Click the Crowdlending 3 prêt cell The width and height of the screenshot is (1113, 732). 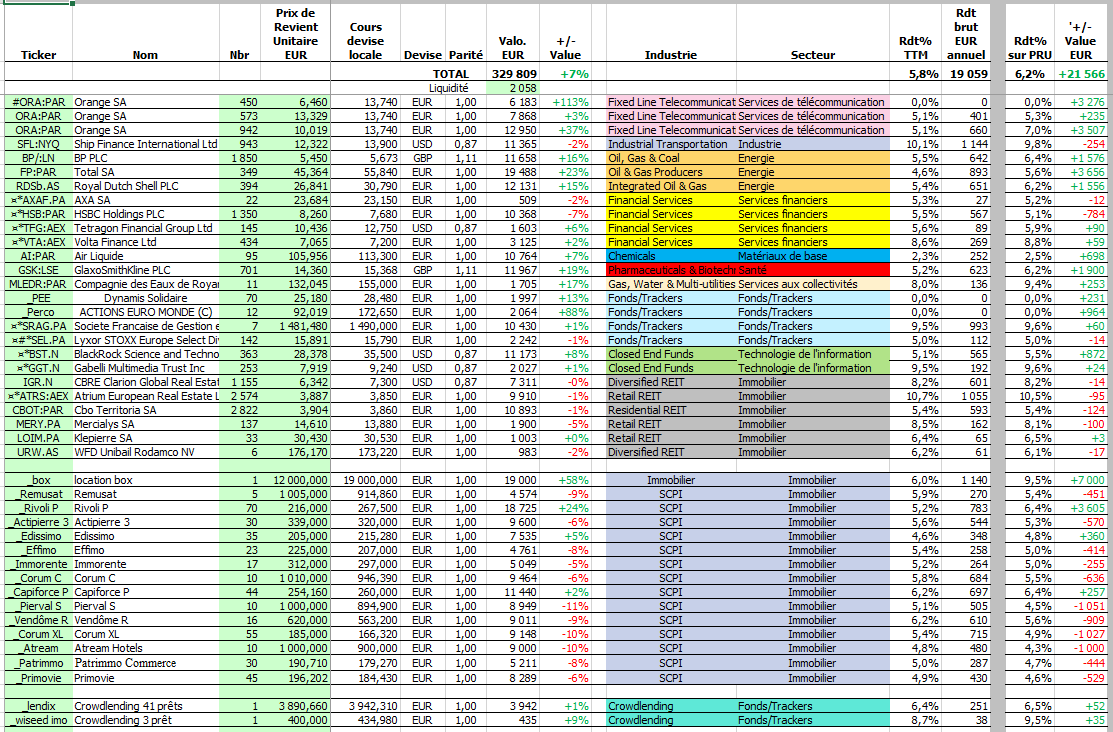coord(146,721)
